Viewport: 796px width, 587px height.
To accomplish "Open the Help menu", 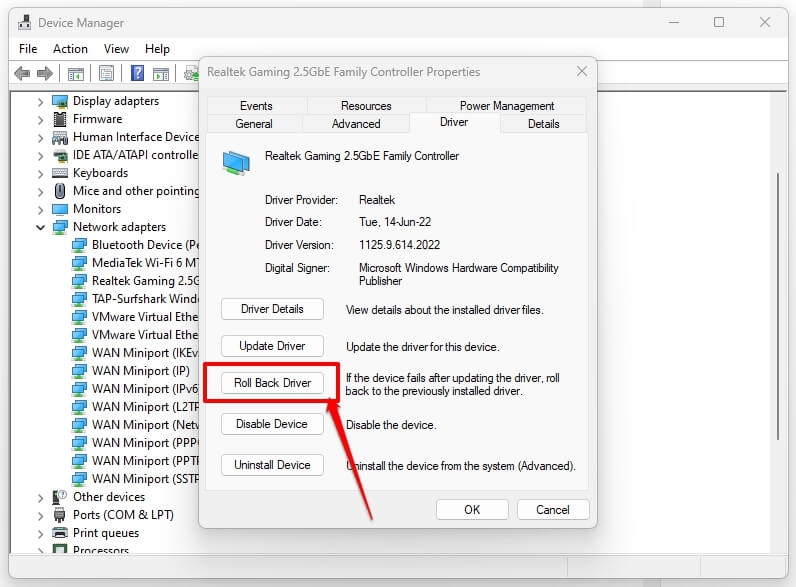I will click(x=157, y=49).
